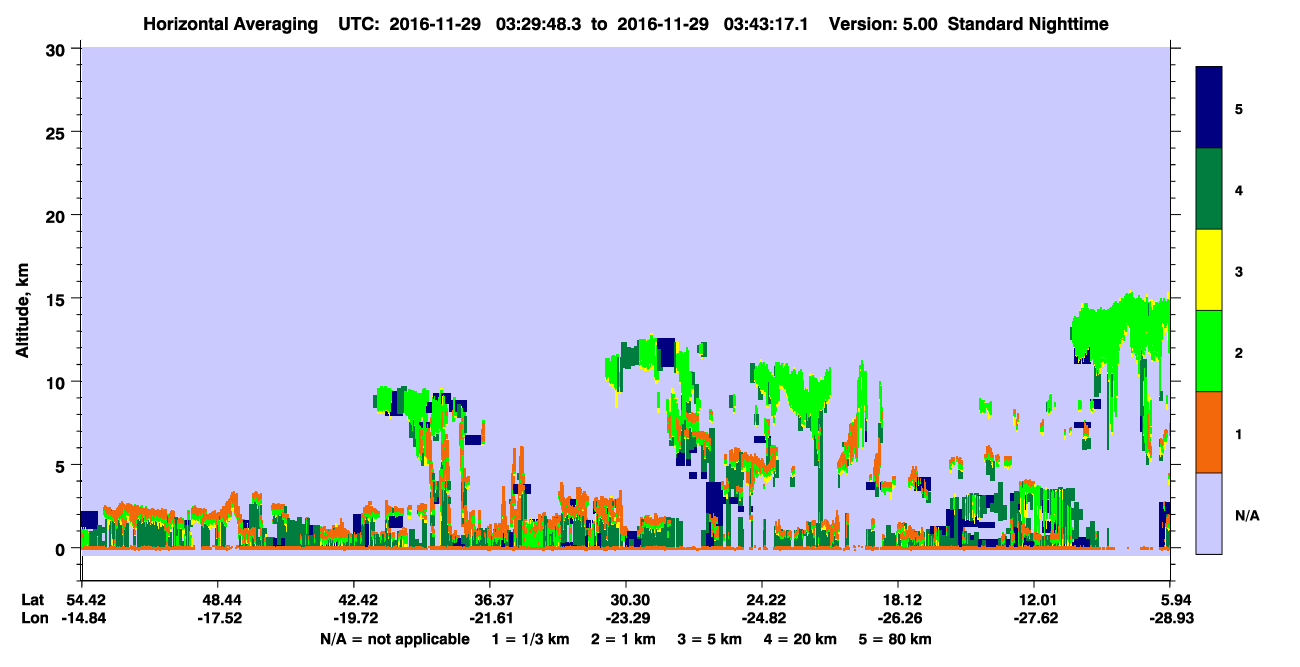Viewport: 1300px width, 667px height.
Task: Click the dark blue color bar segment labeled 5
Action: coord(1209,107)
